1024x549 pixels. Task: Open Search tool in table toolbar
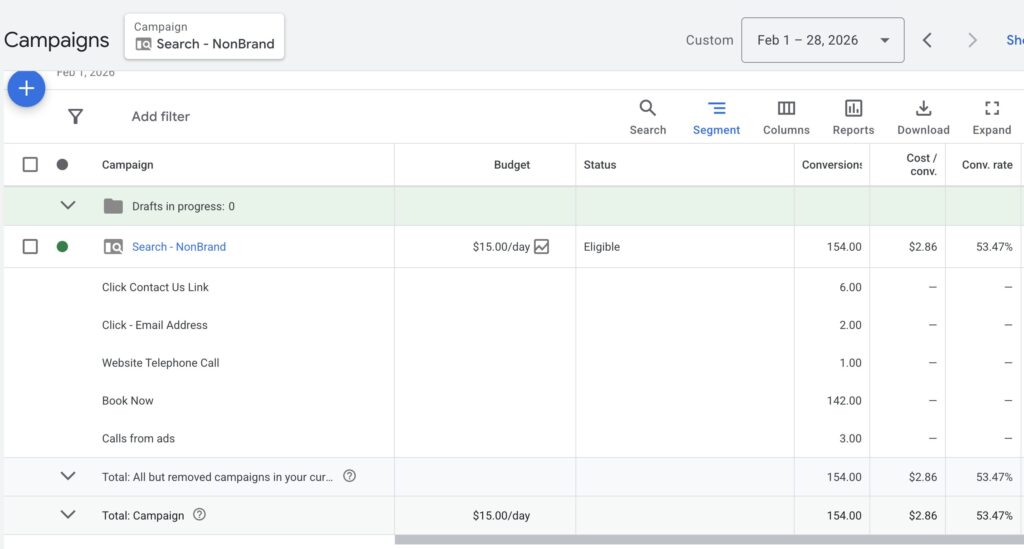(x=647, y=117)
